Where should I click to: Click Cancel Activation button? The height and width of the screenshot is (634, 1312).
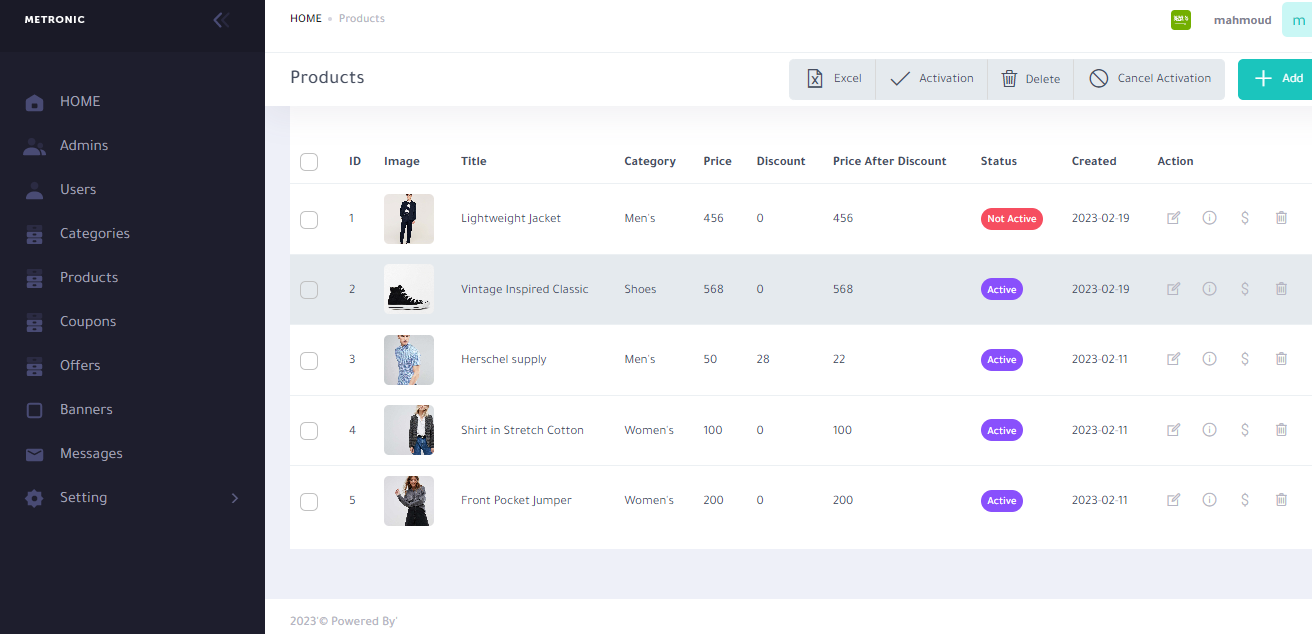click(x=1149, y=79)
